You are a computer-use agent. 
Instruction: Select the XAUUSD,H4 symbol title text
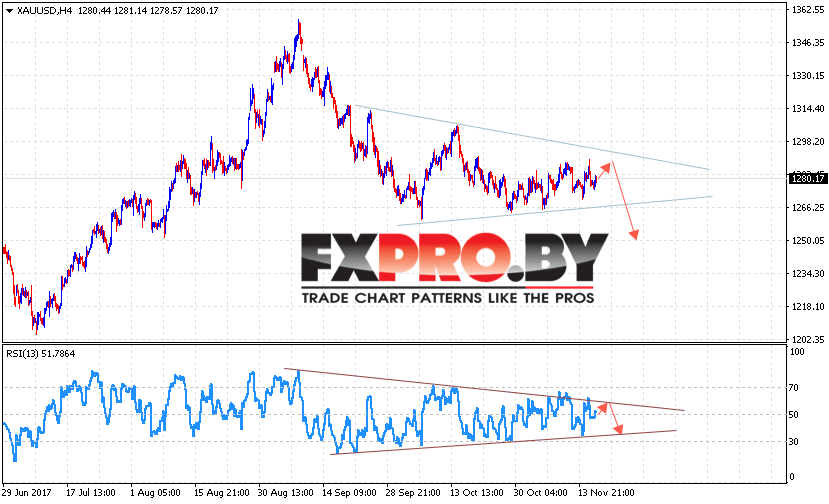point(45,11)
